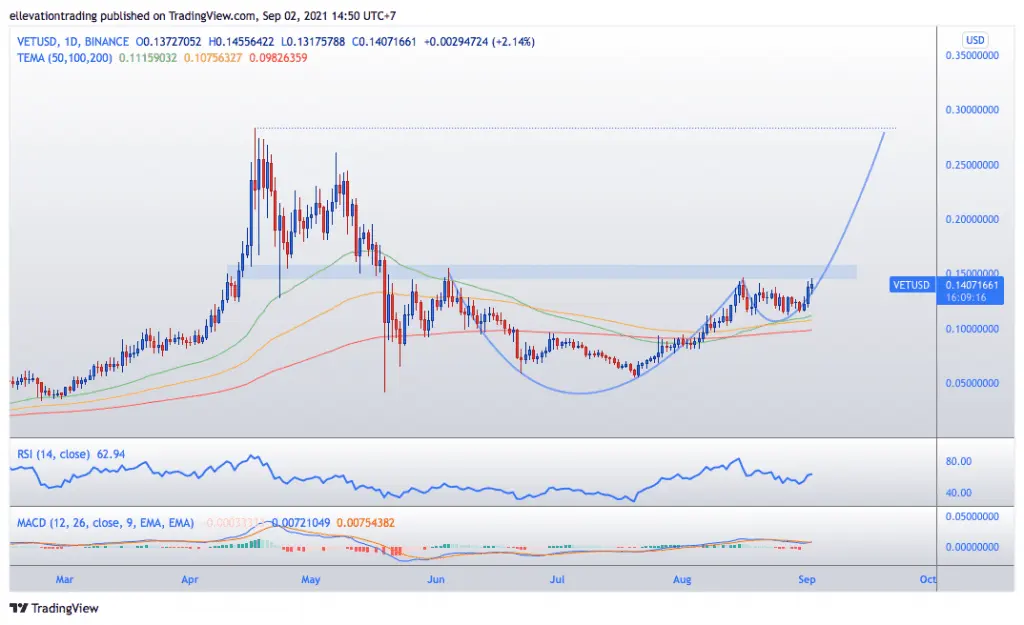Click the close price C0.14071661
1024x625 pixels.
(x=384, y=42)
